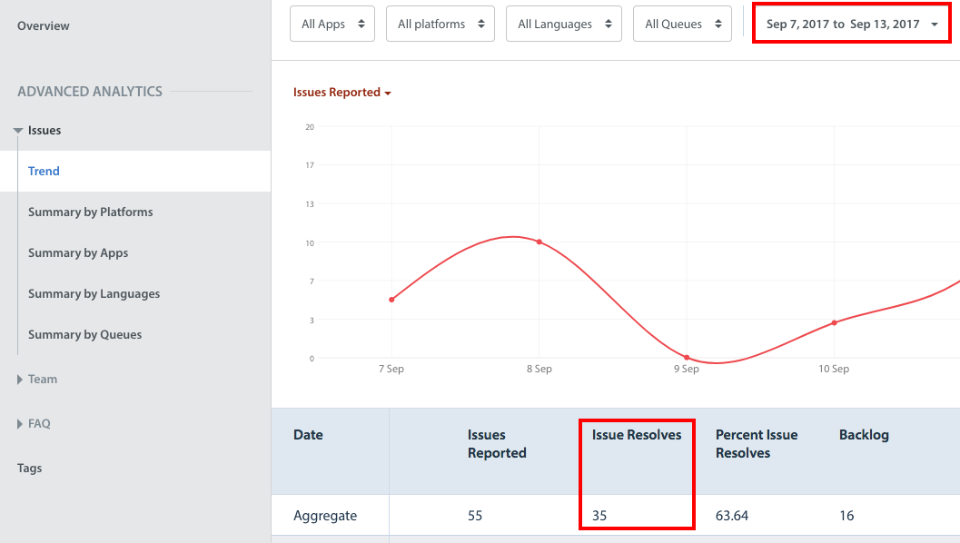Click the Backlog column header
The image size is (960, 543).
864,435
